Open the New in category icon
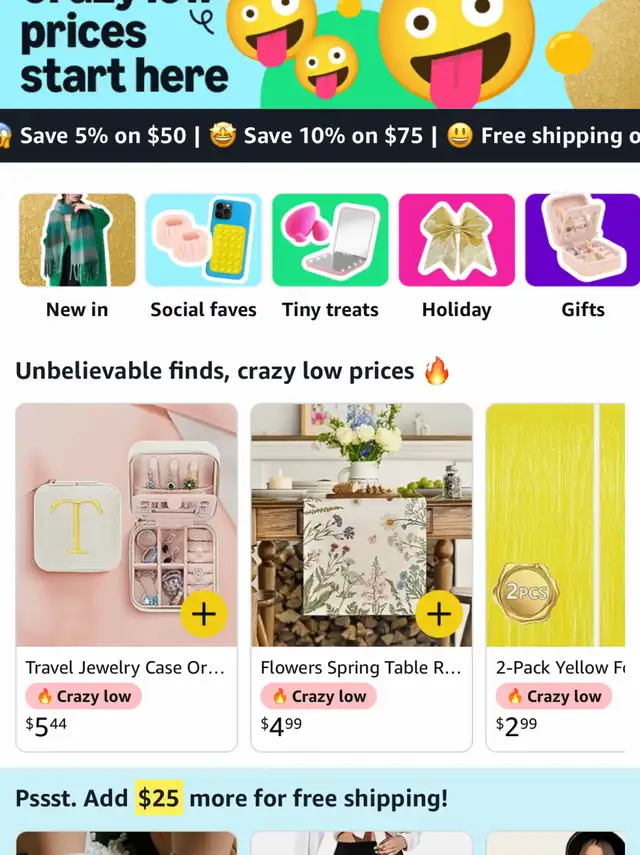Viewport: 640px width, 855px height. [77, 240]
